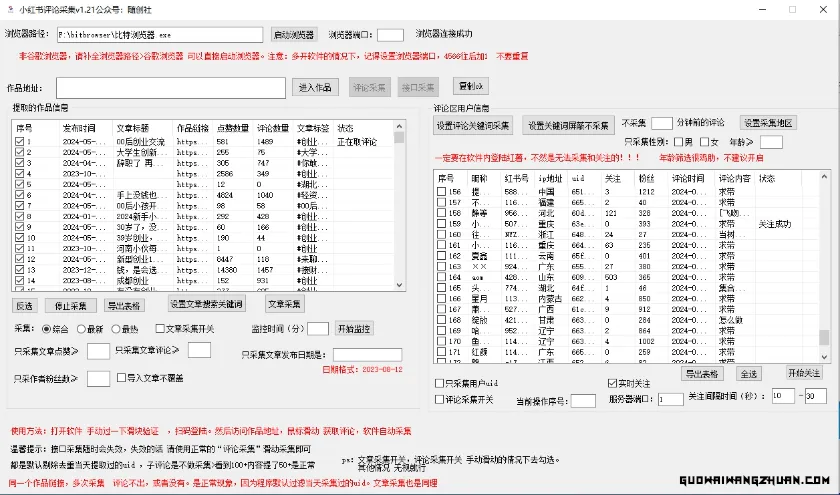The image size is (840, 495).
Task: Open the 设置采集地区 dialog
Action: tap(768, 123)
